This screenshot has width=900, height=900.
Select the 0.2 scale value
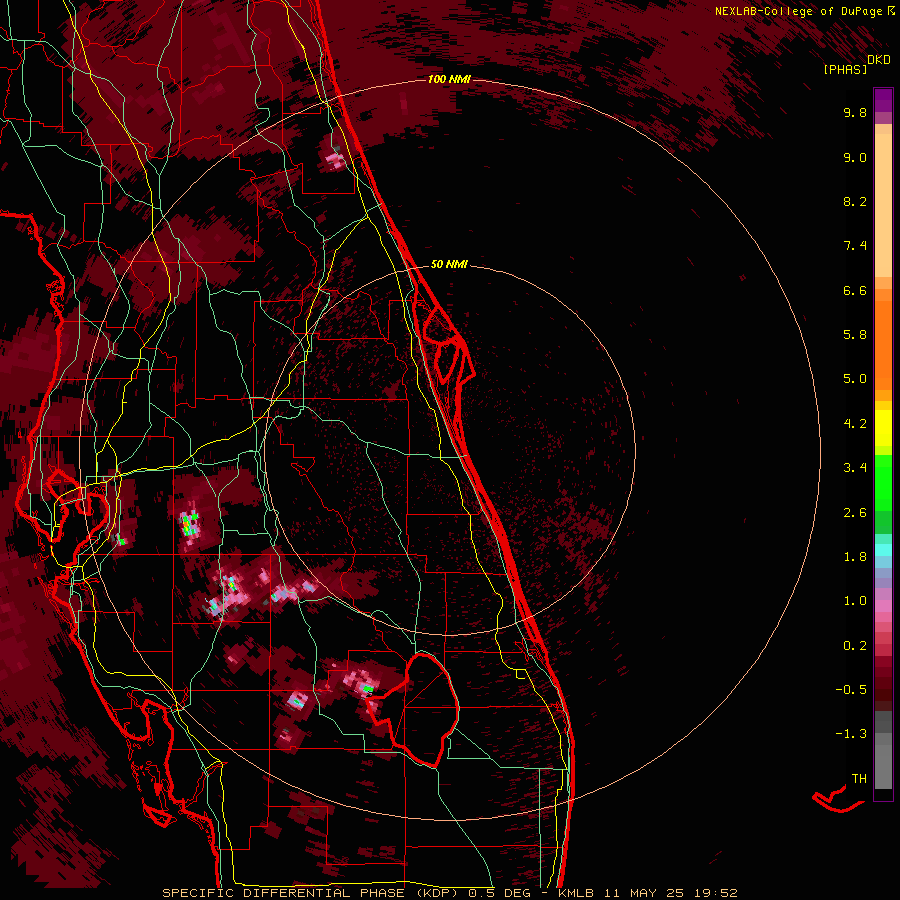(x=855, y=646)
